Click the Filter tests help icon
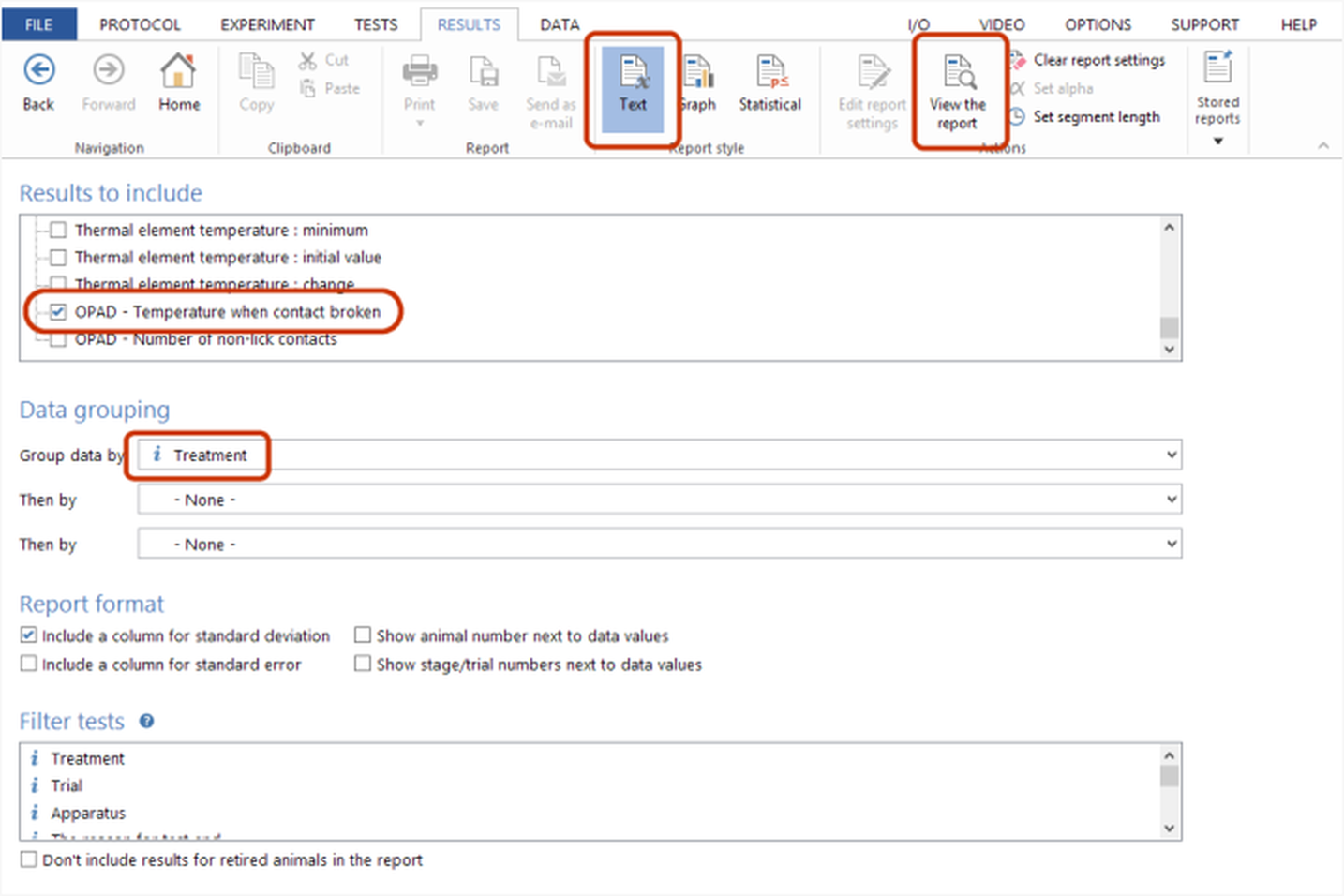The height and width of the screenshot is (896, 1344). pyautogui.click(x=147, y=721)
